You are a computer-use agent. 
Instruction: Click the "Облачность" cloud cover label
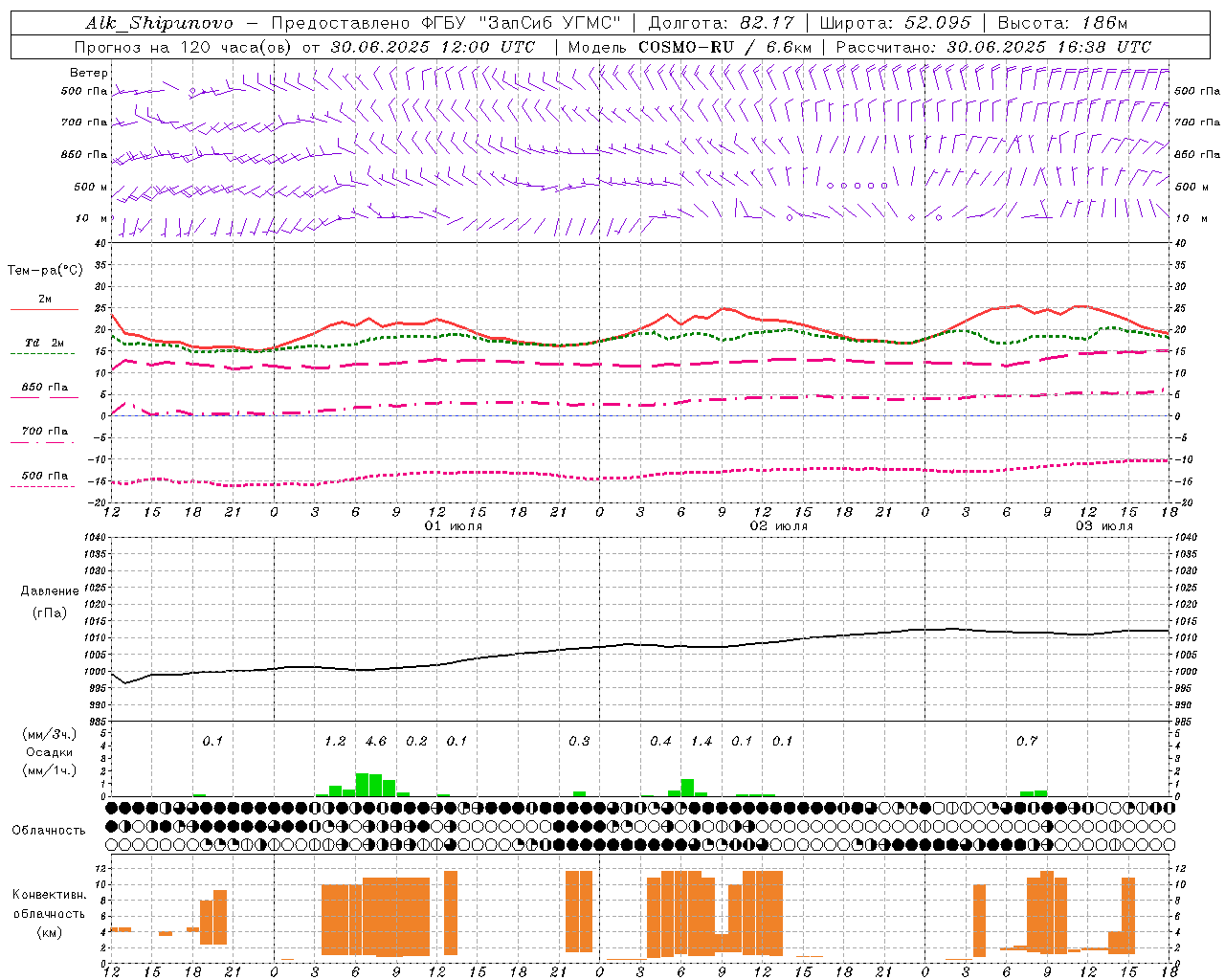[49, 831]
